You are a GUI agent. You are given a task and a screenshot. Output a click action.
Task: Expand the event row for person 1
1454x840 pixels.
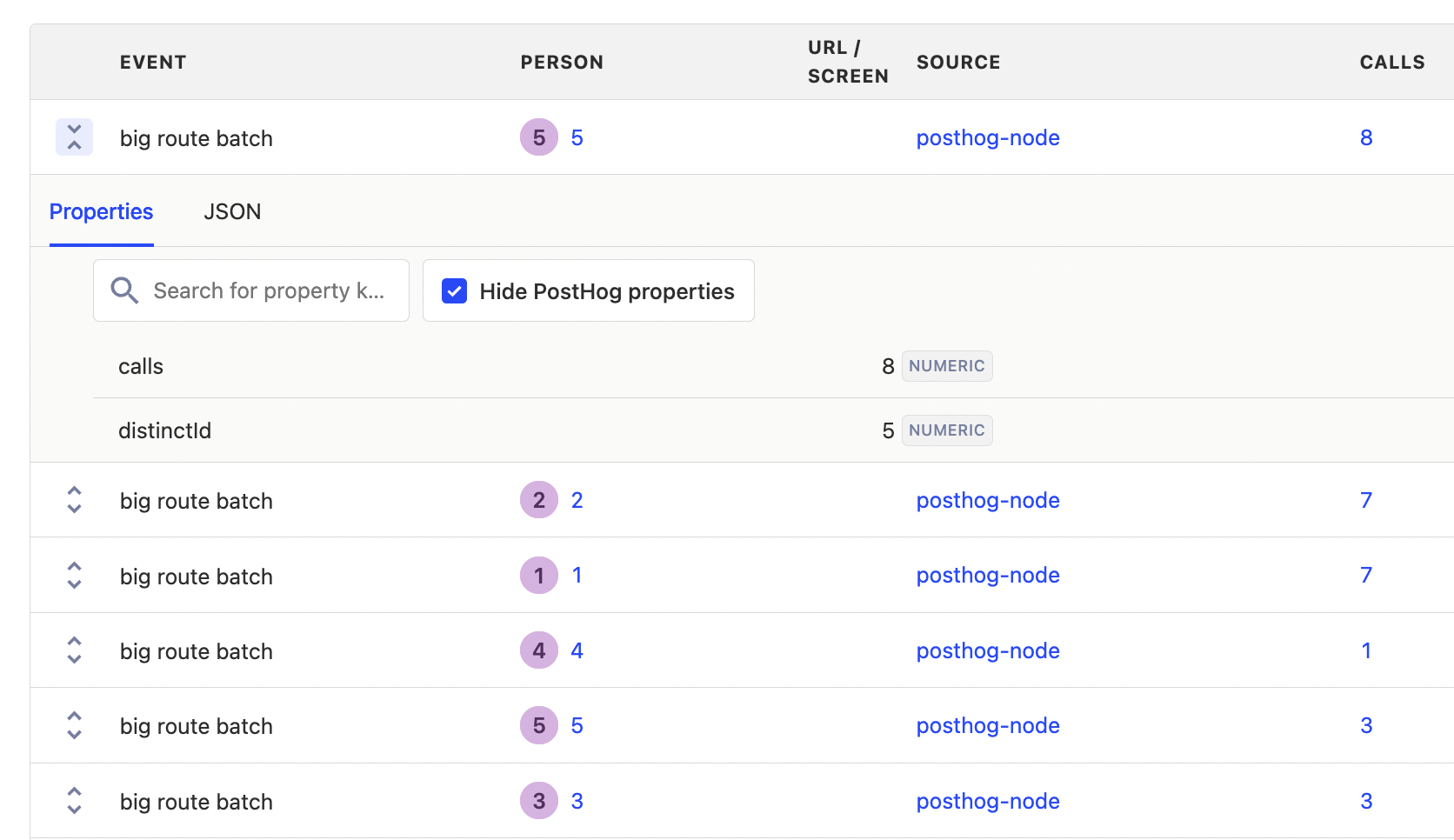click(x=74, y=576)
